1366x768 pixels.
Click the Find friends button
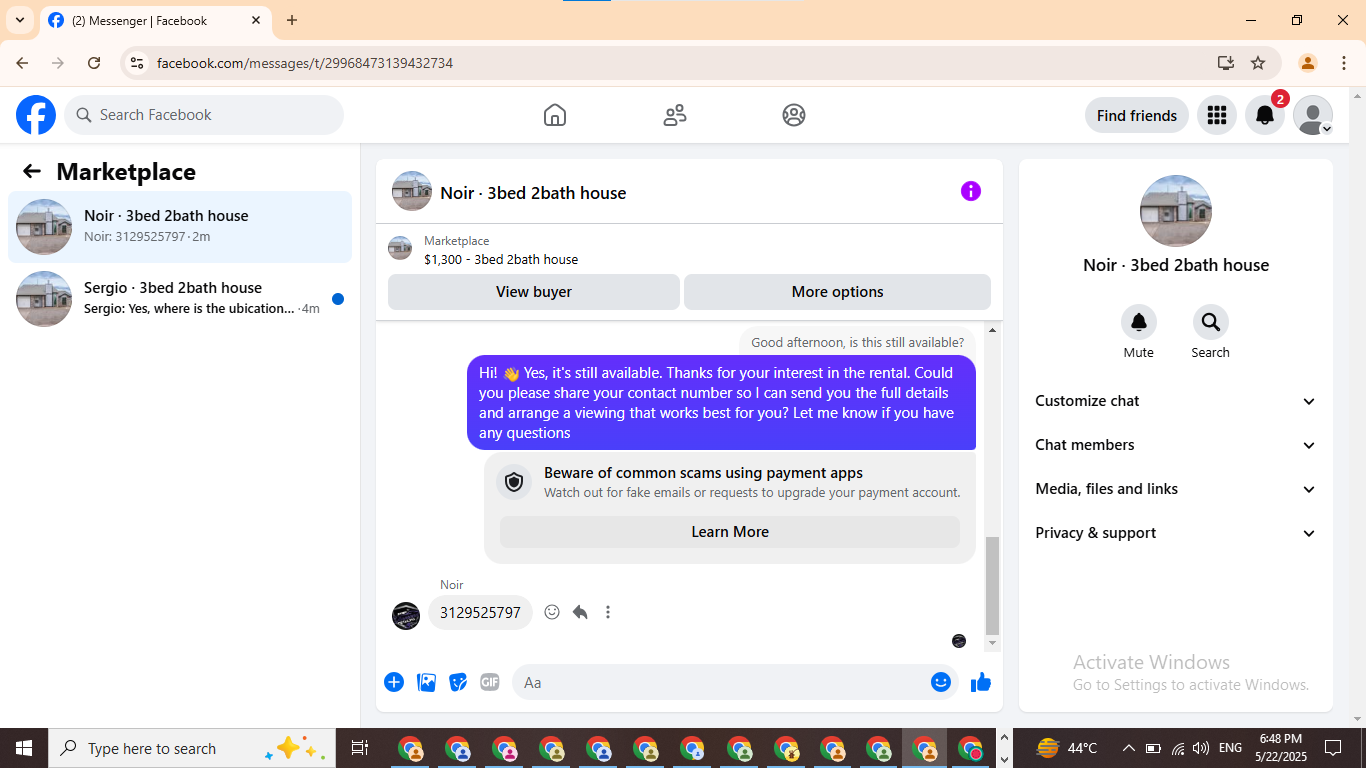[x=1137, y=115]
